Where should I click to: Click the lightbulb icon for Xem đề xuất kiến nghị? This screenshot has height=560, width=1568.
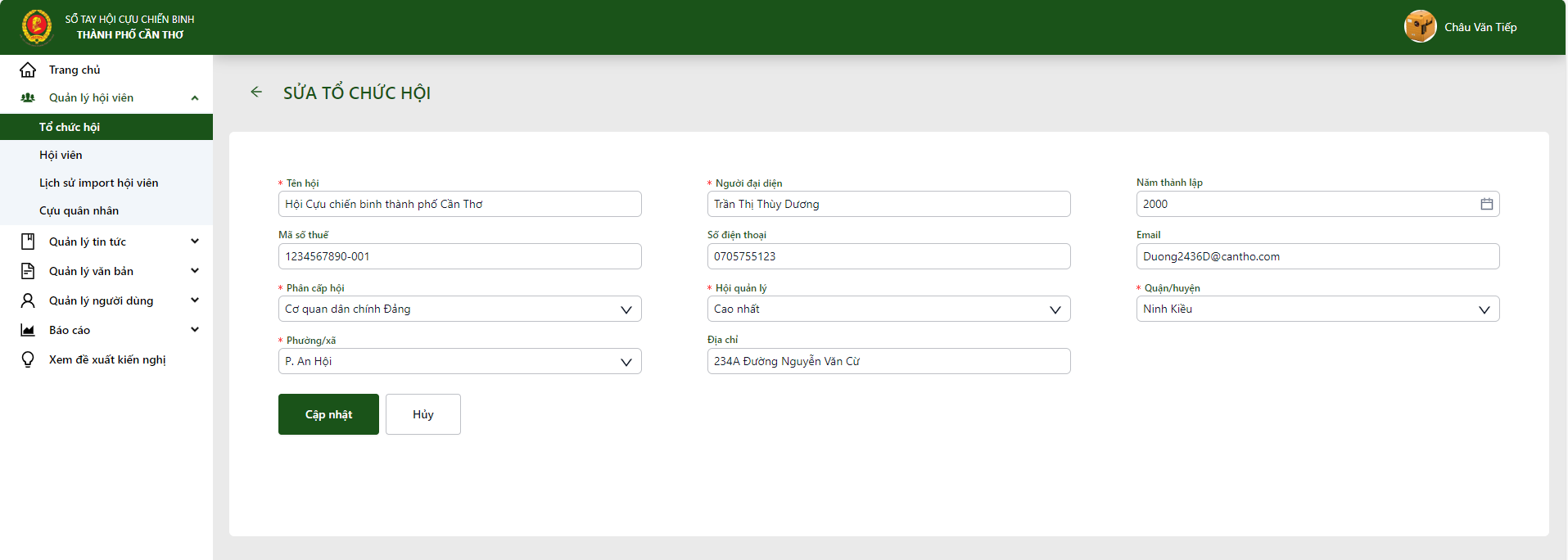coord(28,359)
